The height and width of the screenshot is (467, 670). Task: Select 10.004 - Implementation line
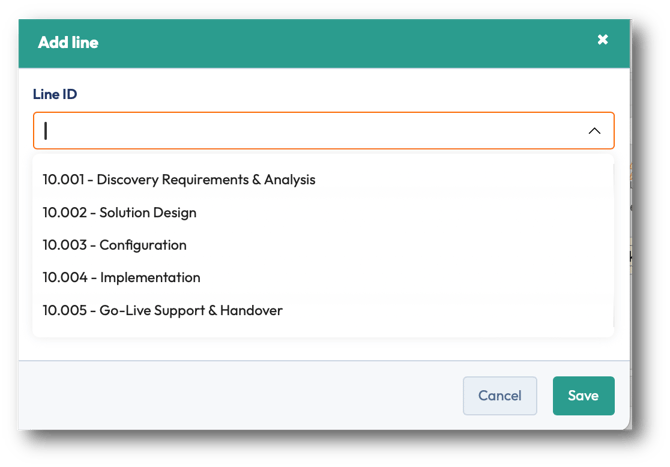122,278
